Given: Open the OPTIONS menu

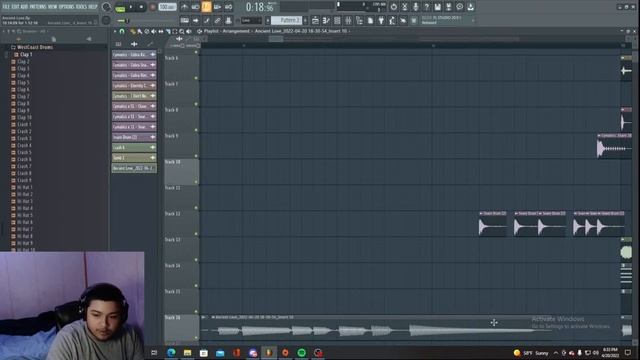Looking at the screenshot, I should (x=67, y=7).
